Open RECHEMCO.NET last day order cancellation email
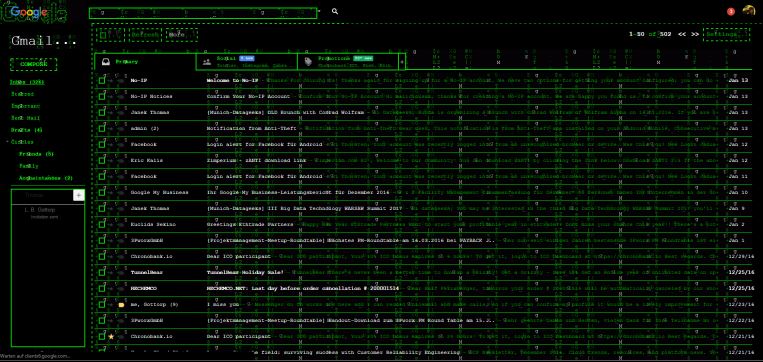 (303, 289)
